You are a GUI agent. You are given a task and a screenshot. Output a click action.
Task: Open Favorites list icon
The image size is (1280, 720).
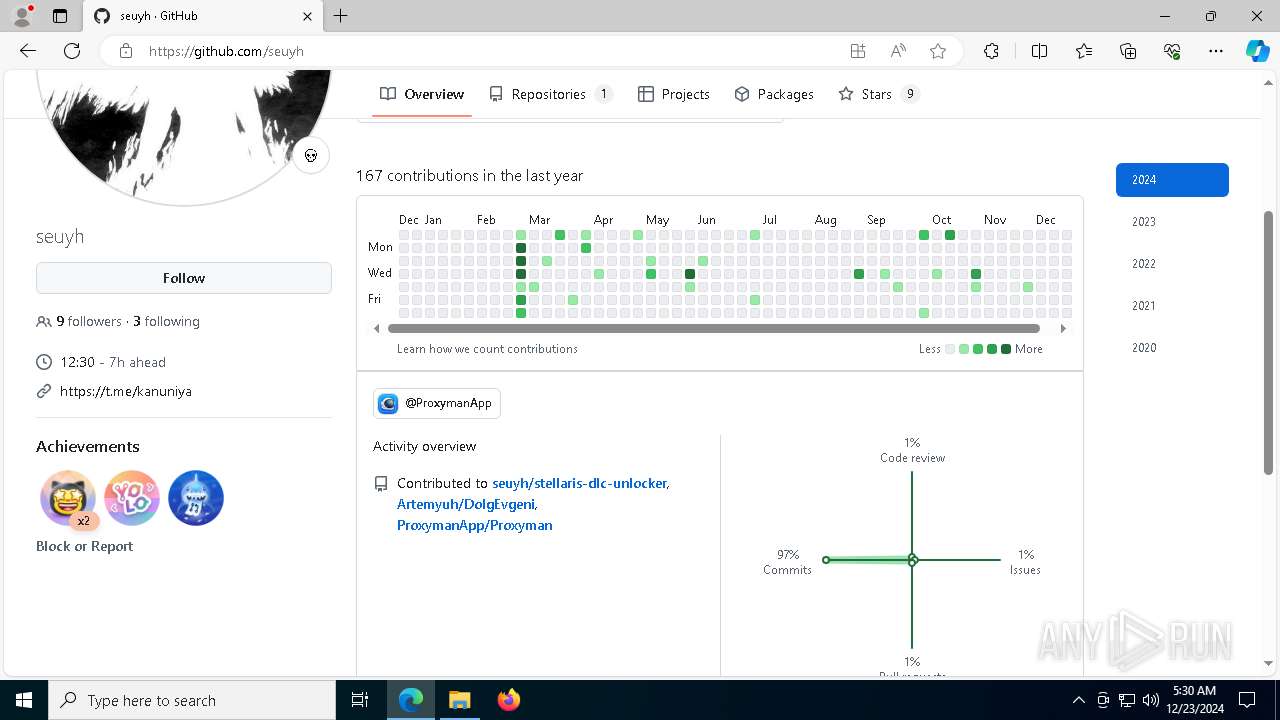1084,51
